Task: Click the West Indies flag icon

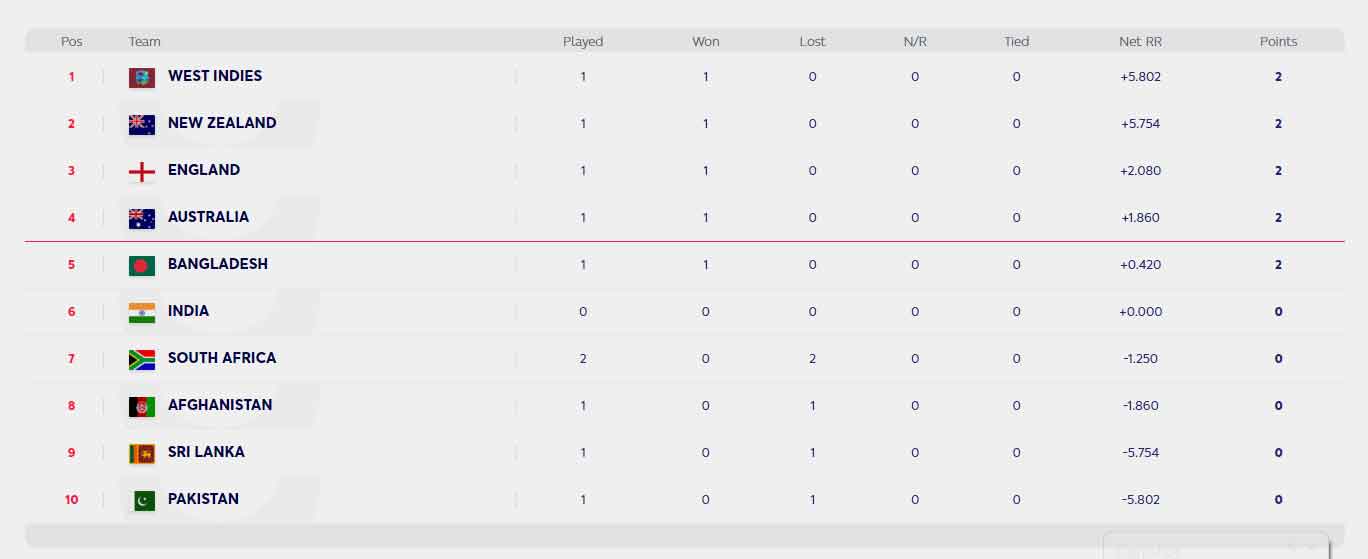Action: (142, 77)
